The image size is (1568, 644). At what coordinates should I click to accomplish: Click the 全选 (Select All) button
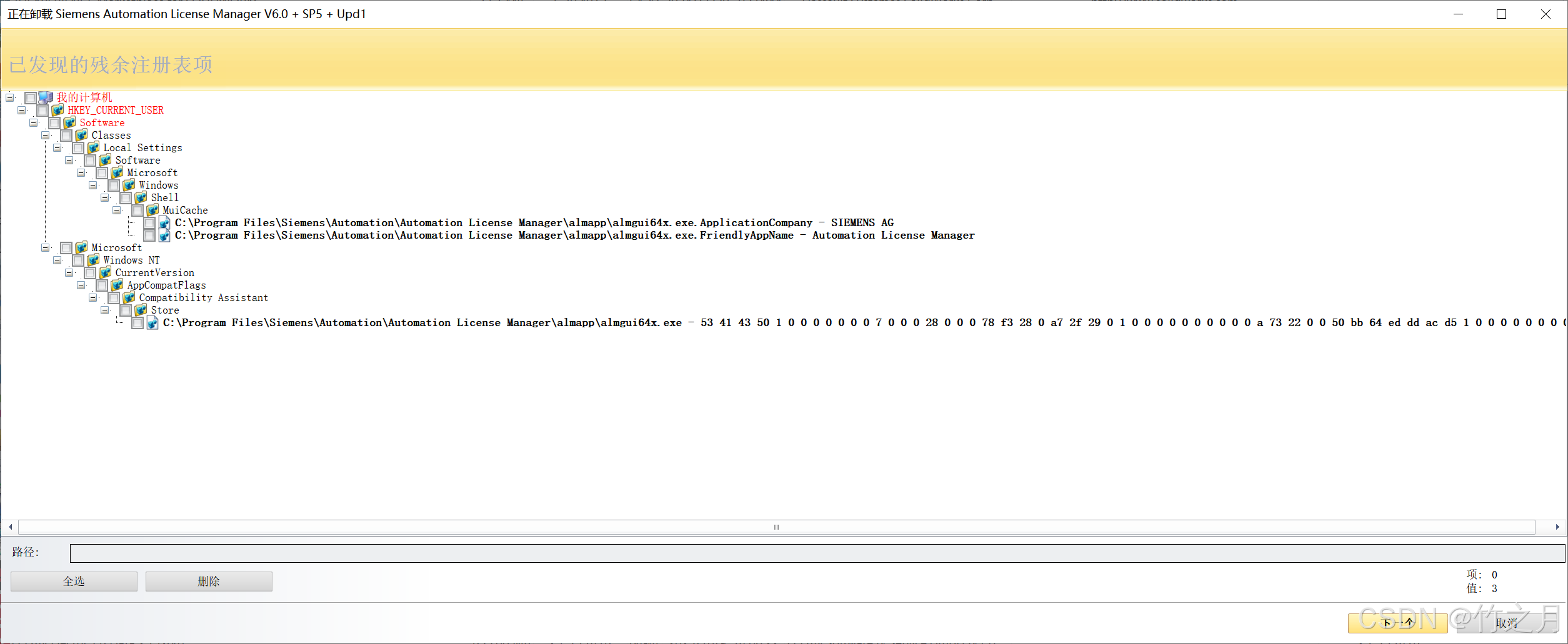(74, 581)
